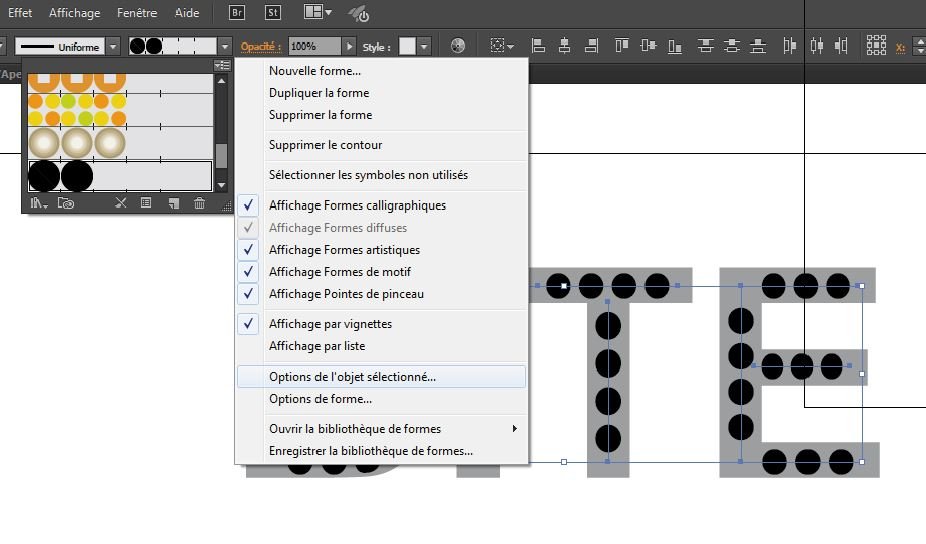The image size is (926, 544).
Task: Open the Fenêtre menu
Action: pos(137,13)
